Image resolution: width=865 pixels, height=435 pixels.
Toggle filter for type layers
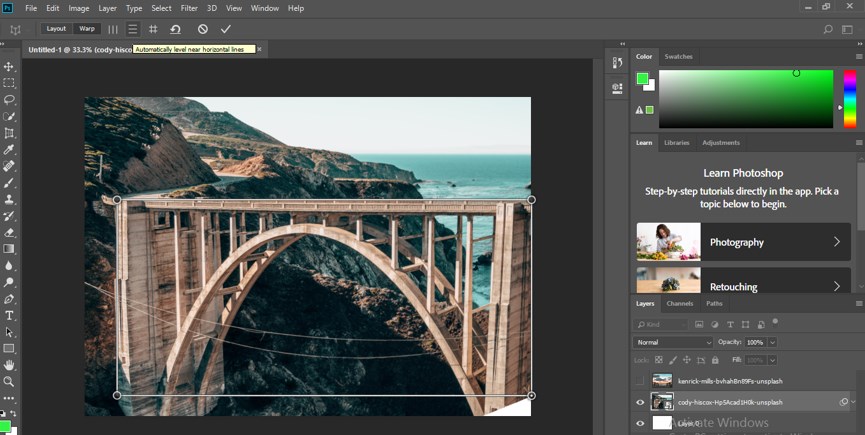point(730,325)
